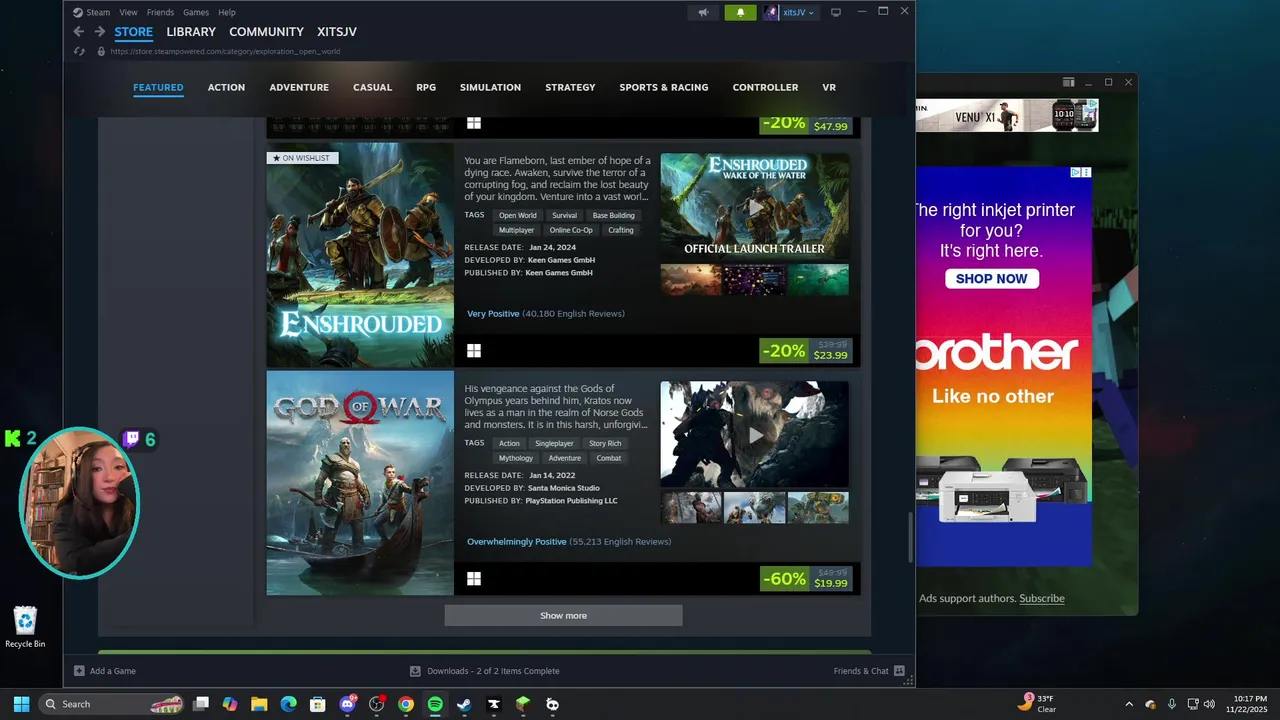Click the store page vertical scrollbar
1280x720 pixels.
tap(910, 537)
